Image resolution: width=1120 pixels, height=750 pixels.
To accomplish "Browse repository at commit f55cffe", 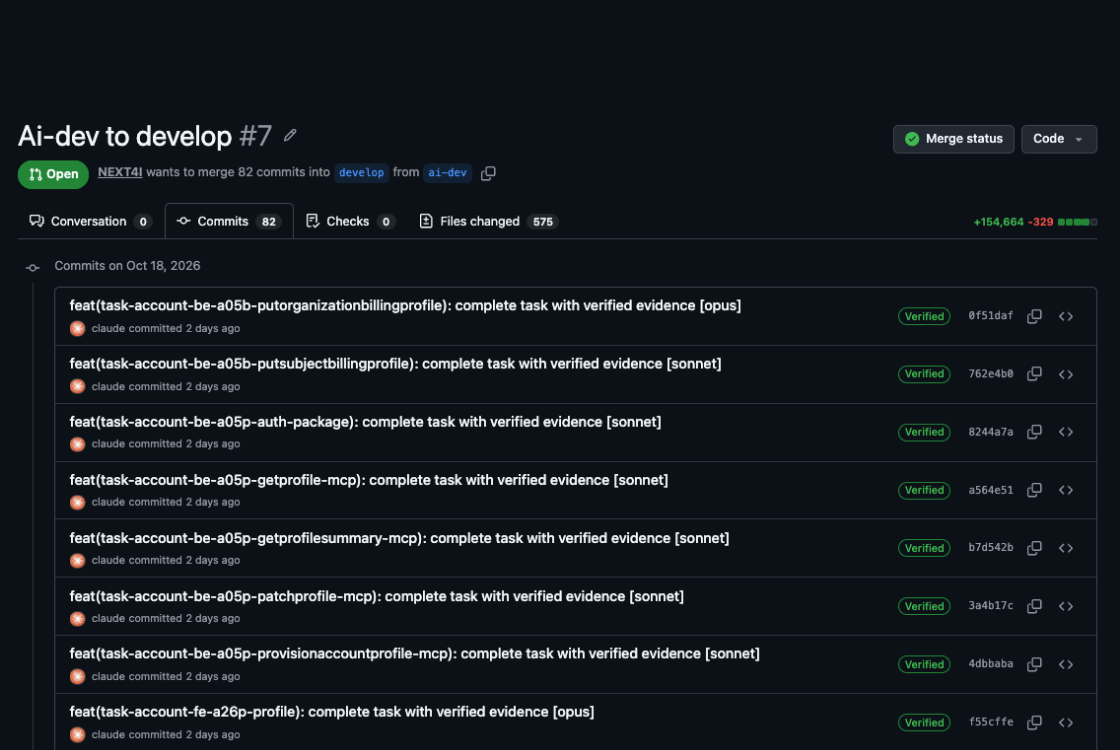I will click(x=1066, y=722).
